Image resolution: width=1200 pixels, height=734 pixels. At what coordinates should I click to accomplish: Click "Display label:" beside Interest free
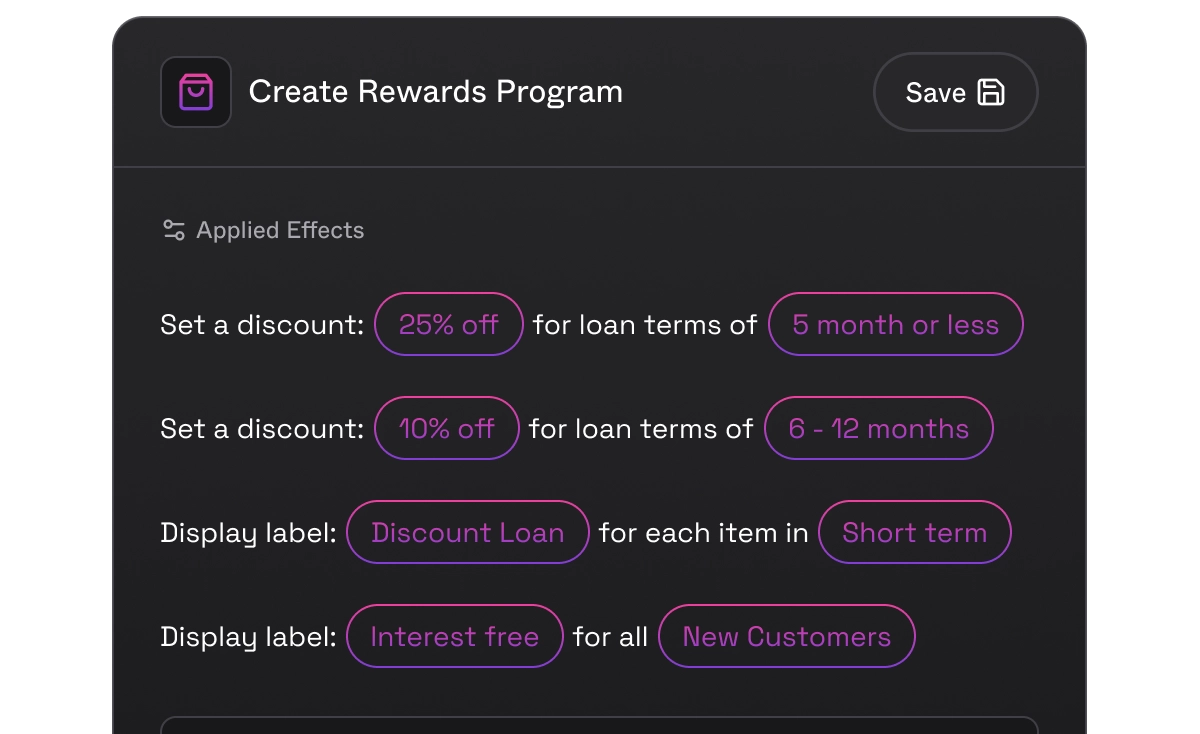pos(248,636)
